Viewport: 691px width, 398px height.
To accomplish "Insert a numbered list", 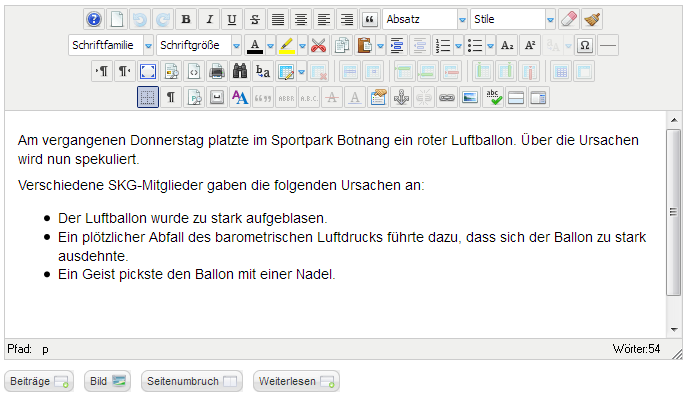I will click(442, 45).
